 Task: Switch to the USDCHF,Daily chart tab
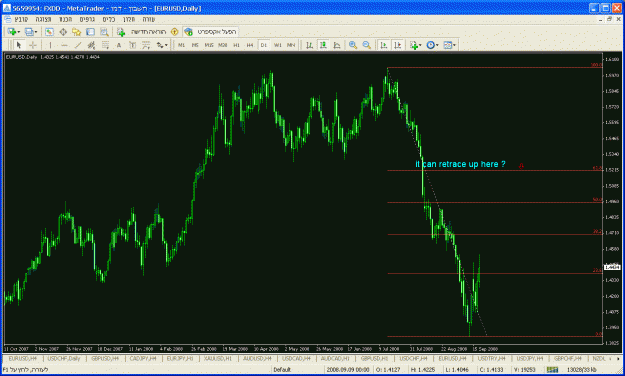click(64, 358)
